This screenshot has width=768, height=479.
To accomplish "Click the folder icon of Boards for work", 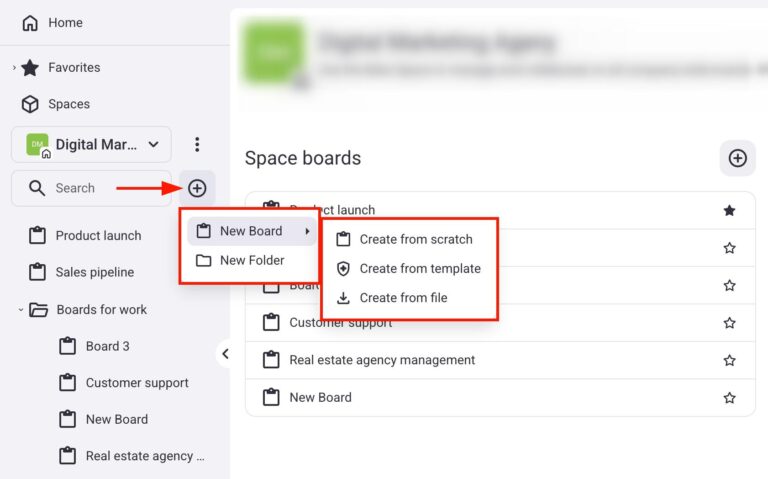I will (x=38, y=310).
